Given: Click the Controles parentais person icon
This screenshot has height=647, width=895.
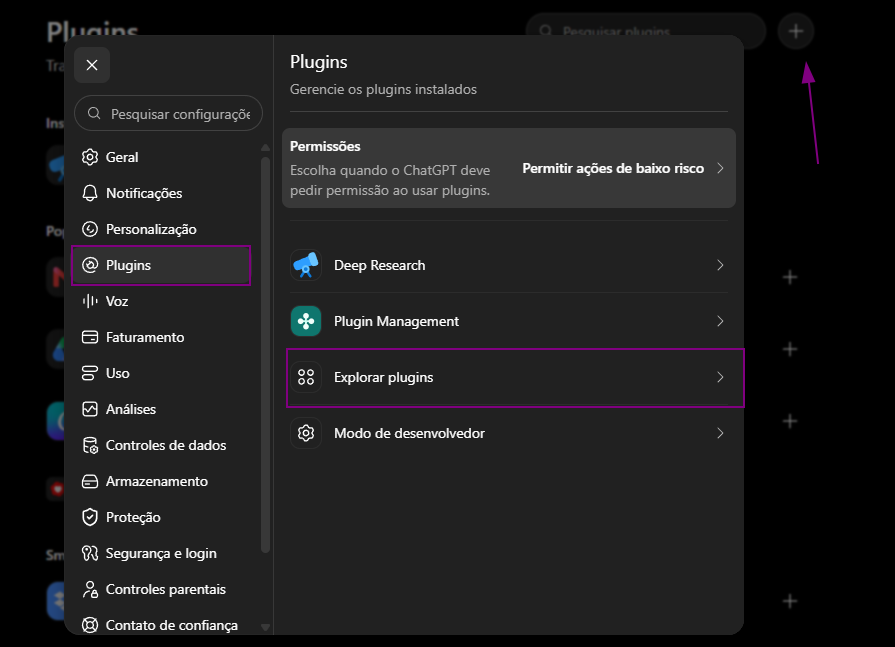Looking at the screenshot, I should (x=90, y=589).
